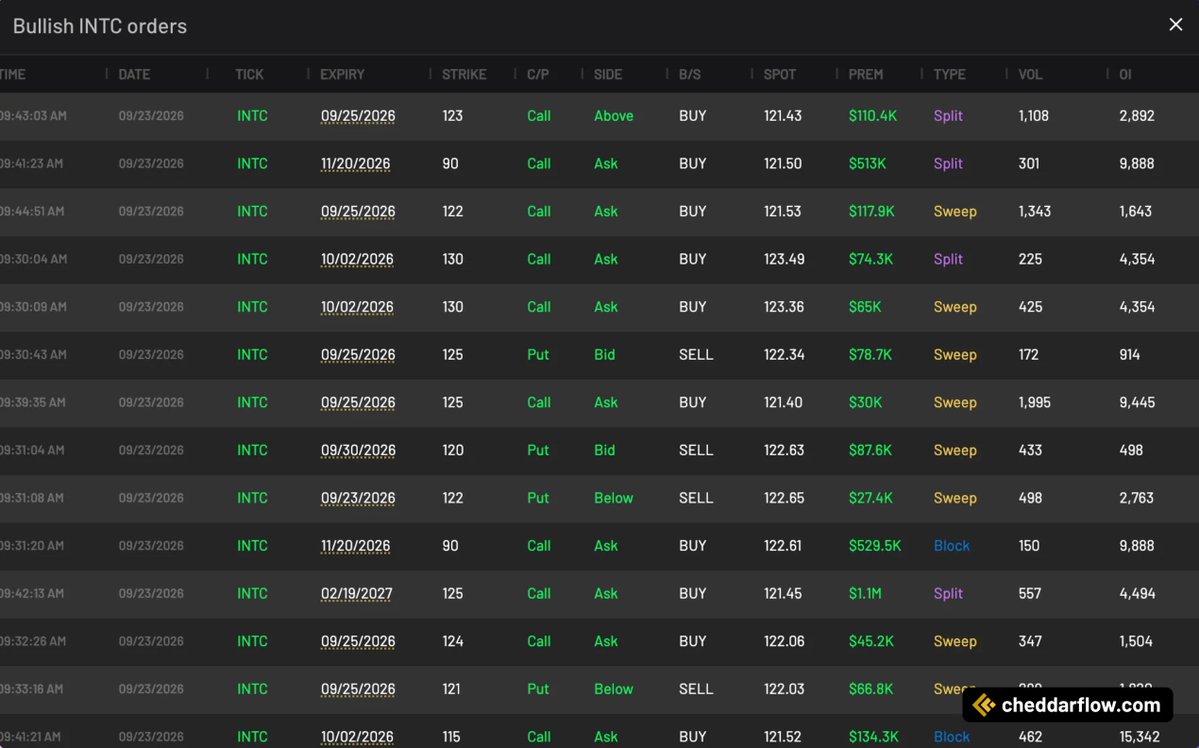
Task: Select the $1.1M premium value
Action: (865, 594)
